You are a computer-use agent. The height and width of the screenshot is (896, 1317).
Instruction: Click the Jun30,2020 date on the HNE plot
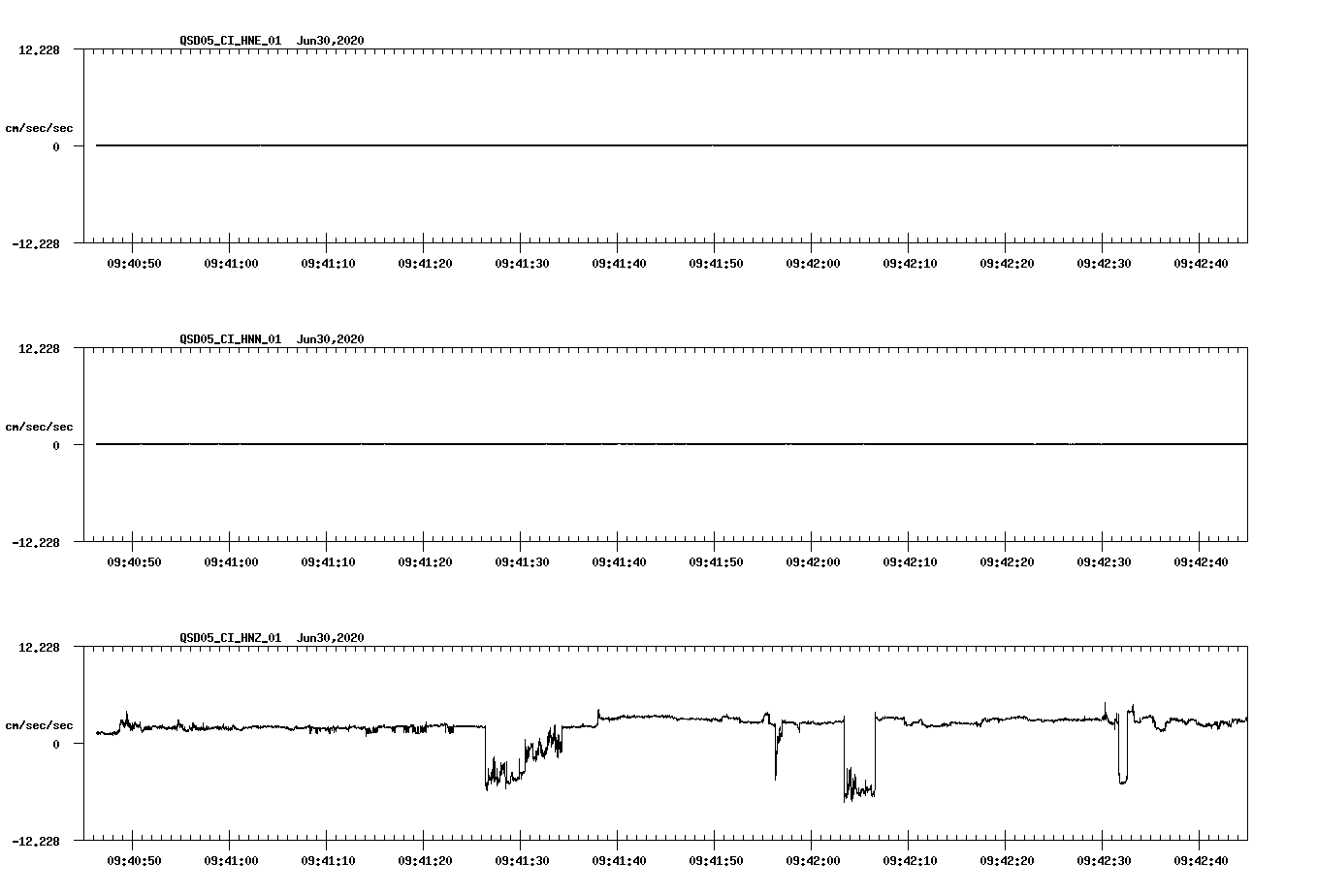(331, 41)
